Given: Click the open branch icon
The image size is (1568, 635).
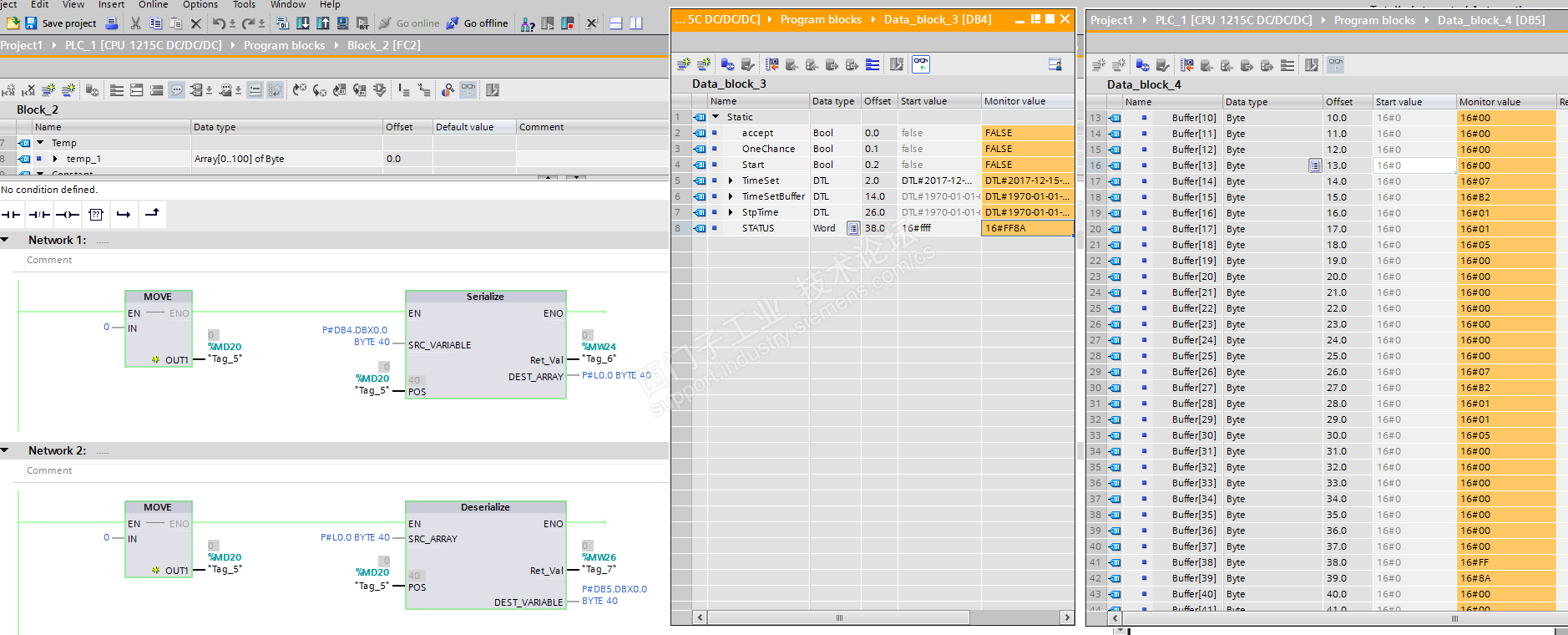Looking at the screenshot, I should point(124,215).
